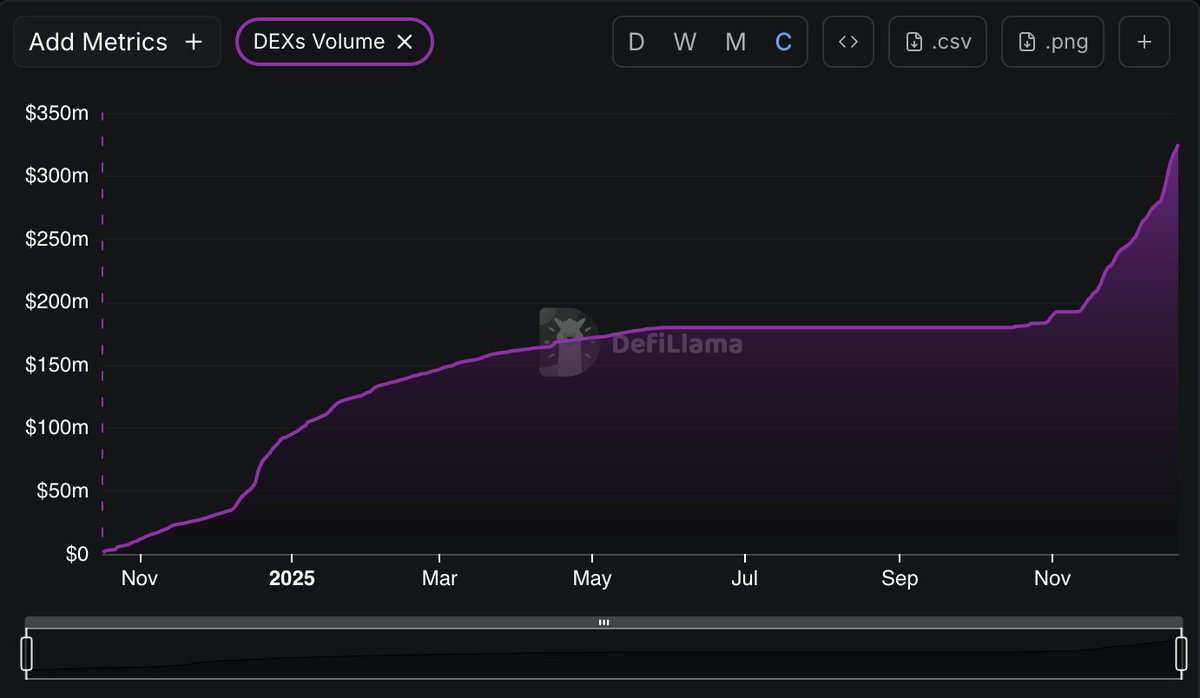This screenshot has width=1200, height=698.
Task: Switch chart to Weekly view W
Action: point(685,42)
